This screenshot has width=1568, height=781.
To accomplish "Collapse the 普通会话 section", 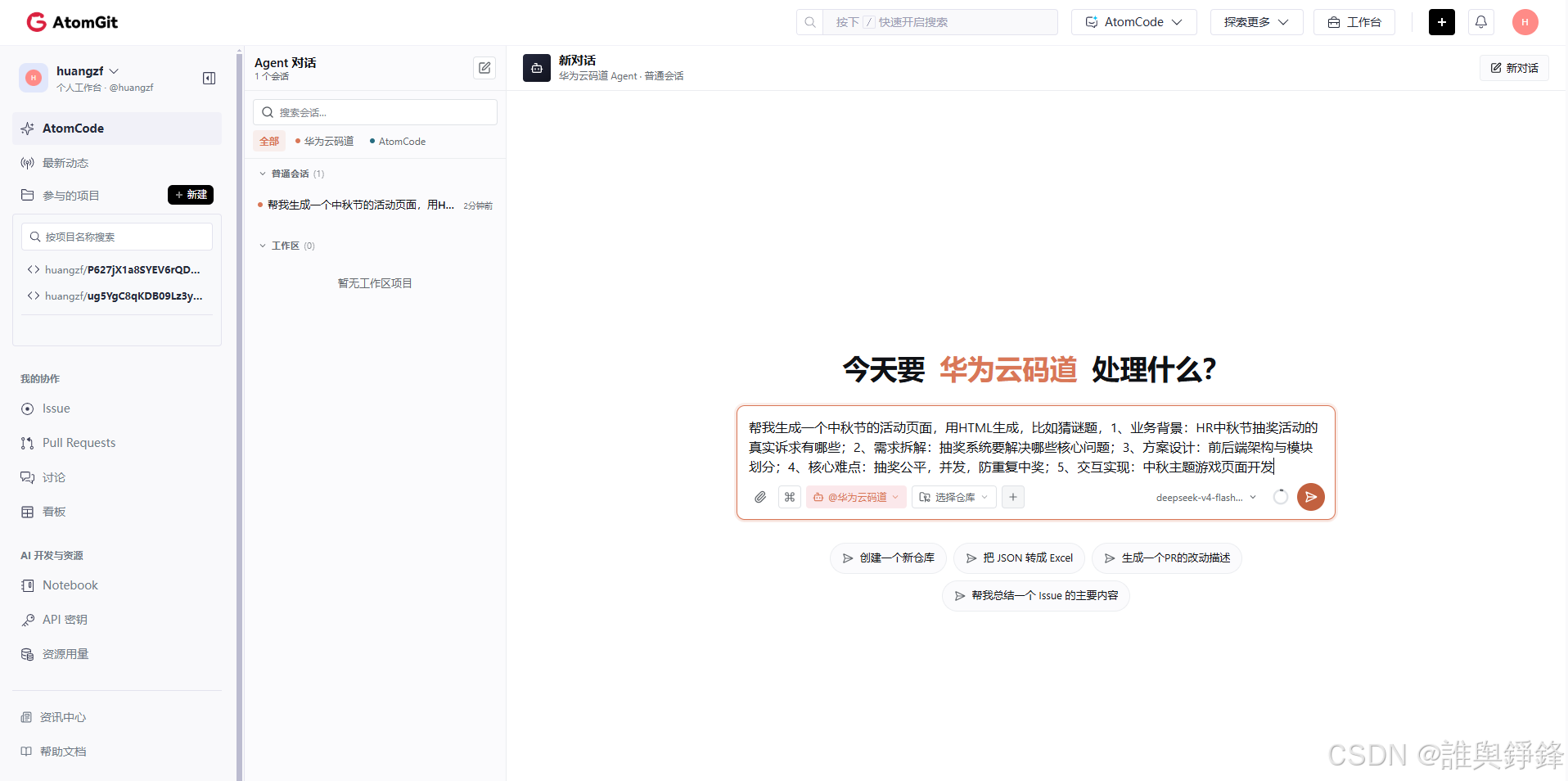I will point(291,174).
